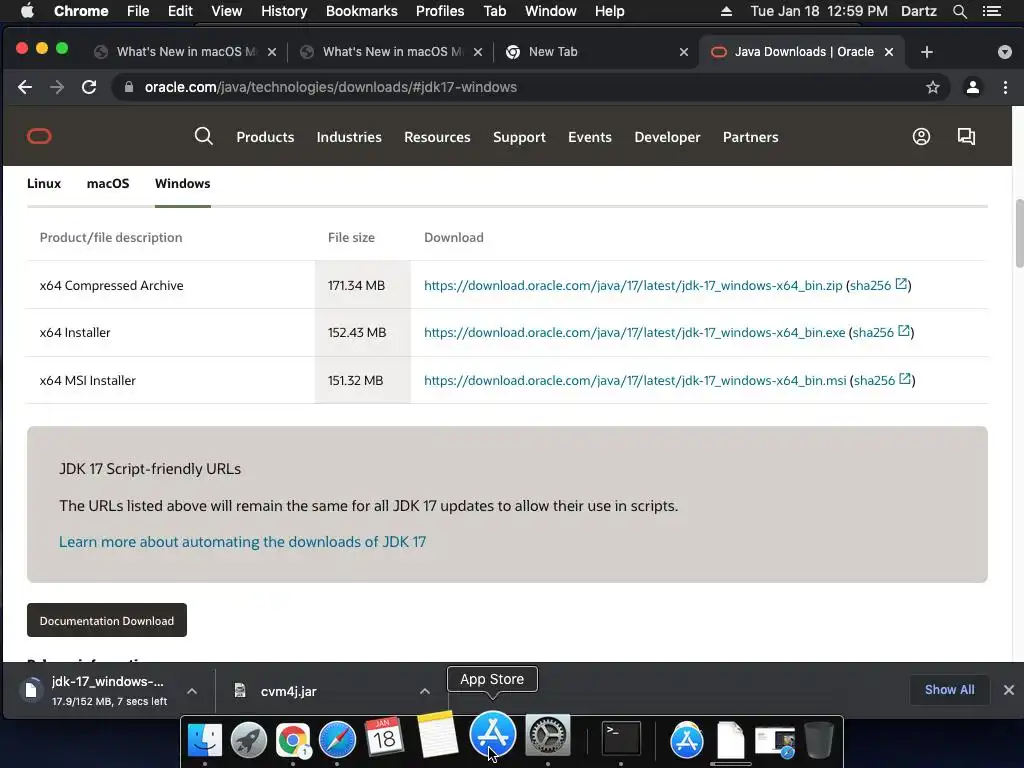Image resolution: width=1024 pixels, height=768 pixels.
Task: Open Safari from the dock
Action: 337,740
